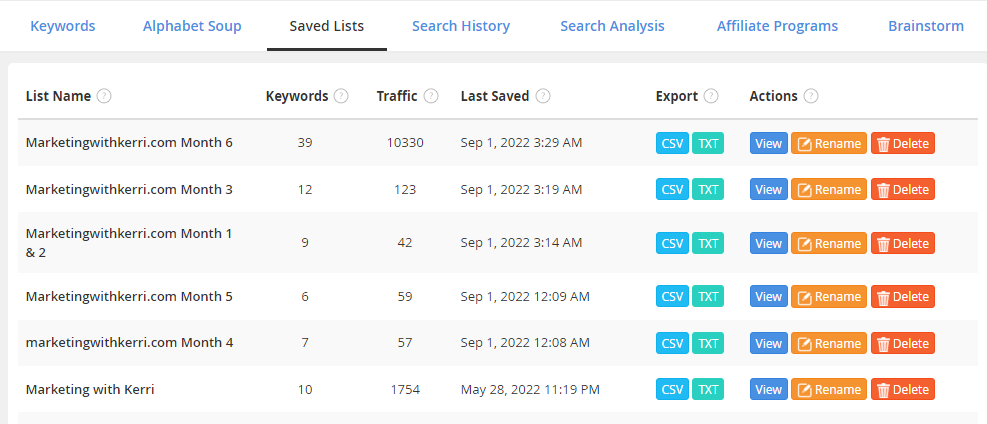Click traffic value 1754
Image resolution: width=987 pixels, height=424 pixels.
(x=405, y=389)
